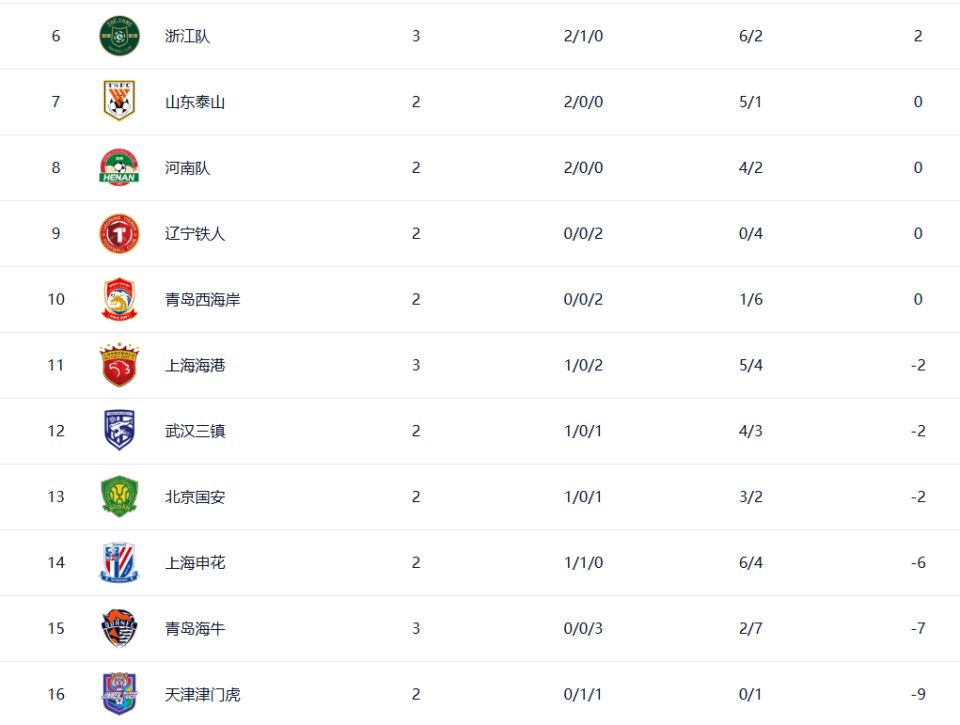Screen dimensions: 960x725
Task: Select the 辽宁铁人 team name
Action: pos(195,234)
